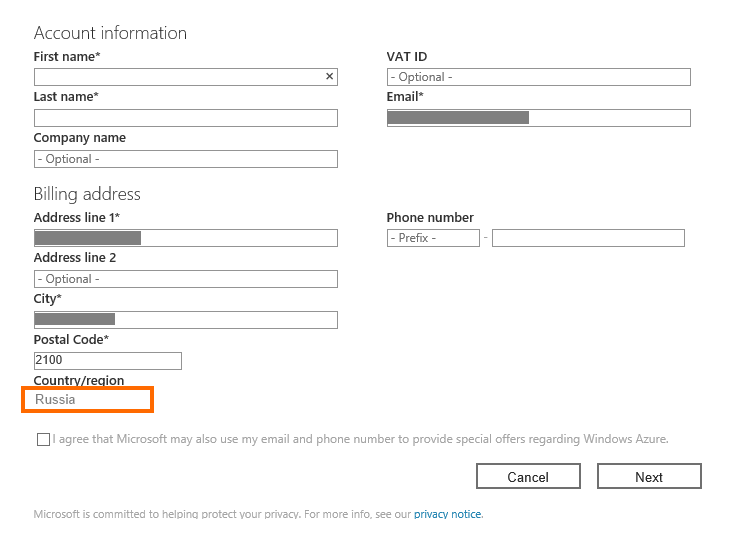Proceed by clicking Next
This screenshot has width=735, height=540.
tap(649, 476)
